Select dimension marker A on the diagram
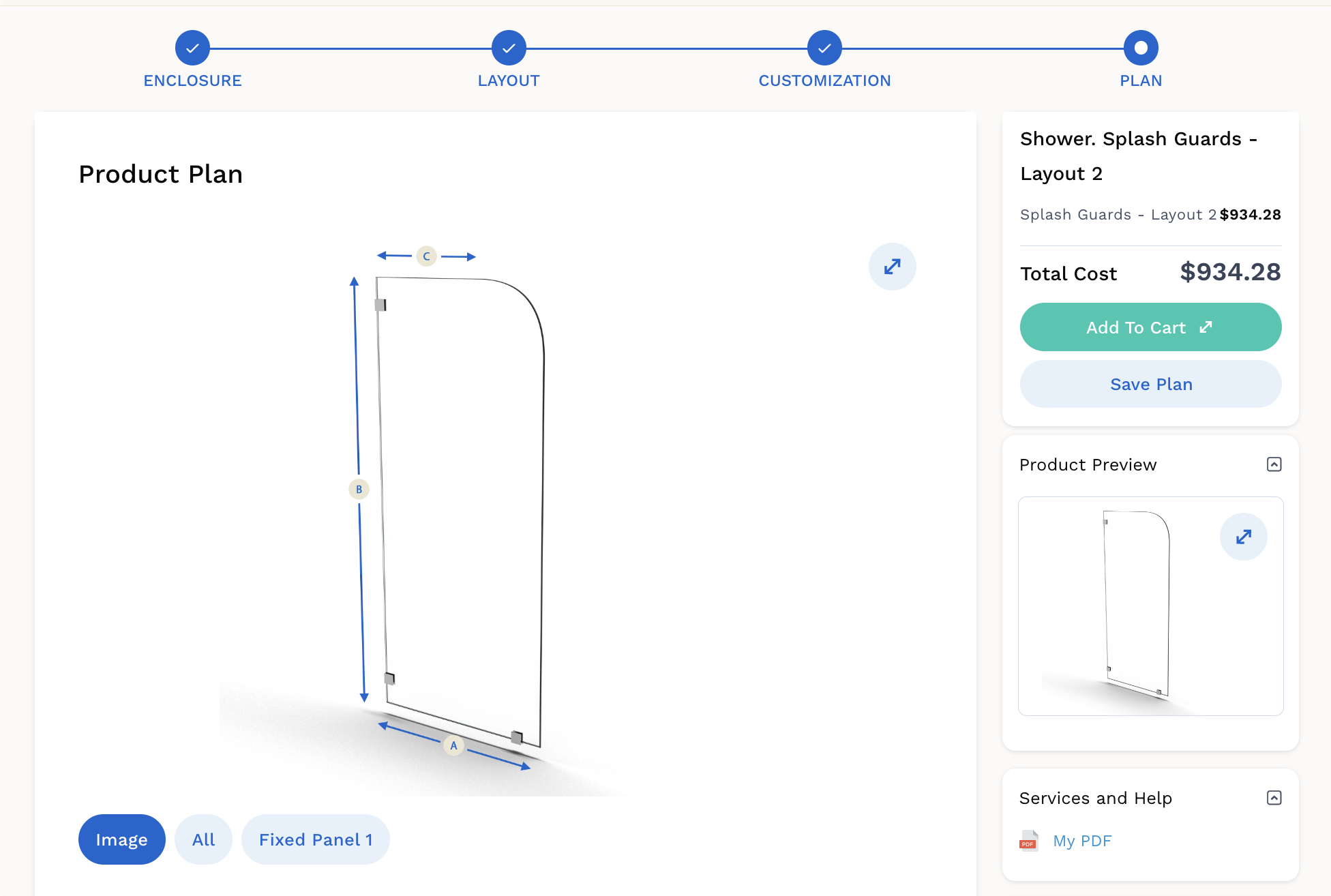 pyautogui.click(x=453, y=745)
